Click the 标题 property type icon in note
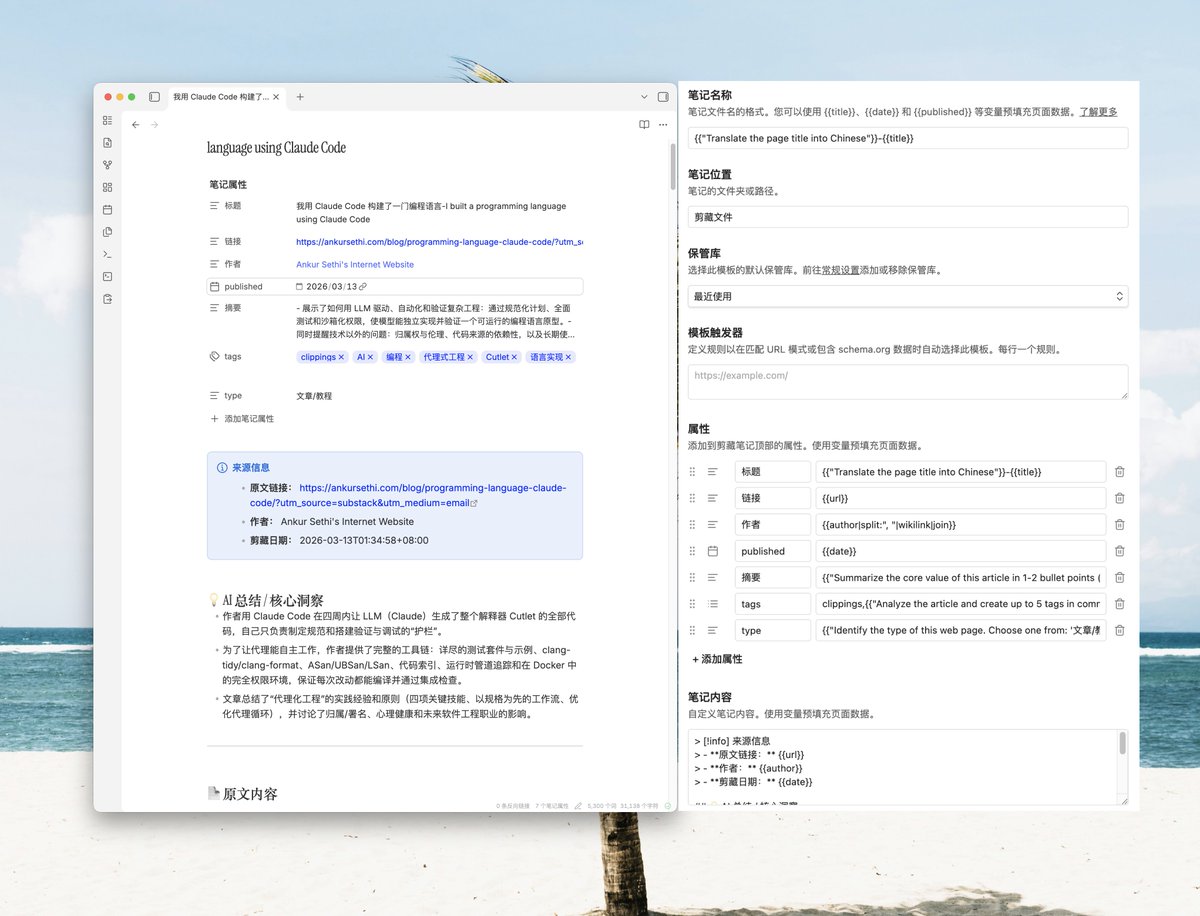Image resolution: width=1200 pixels, height=916 pixels. (x=214, y=205)
